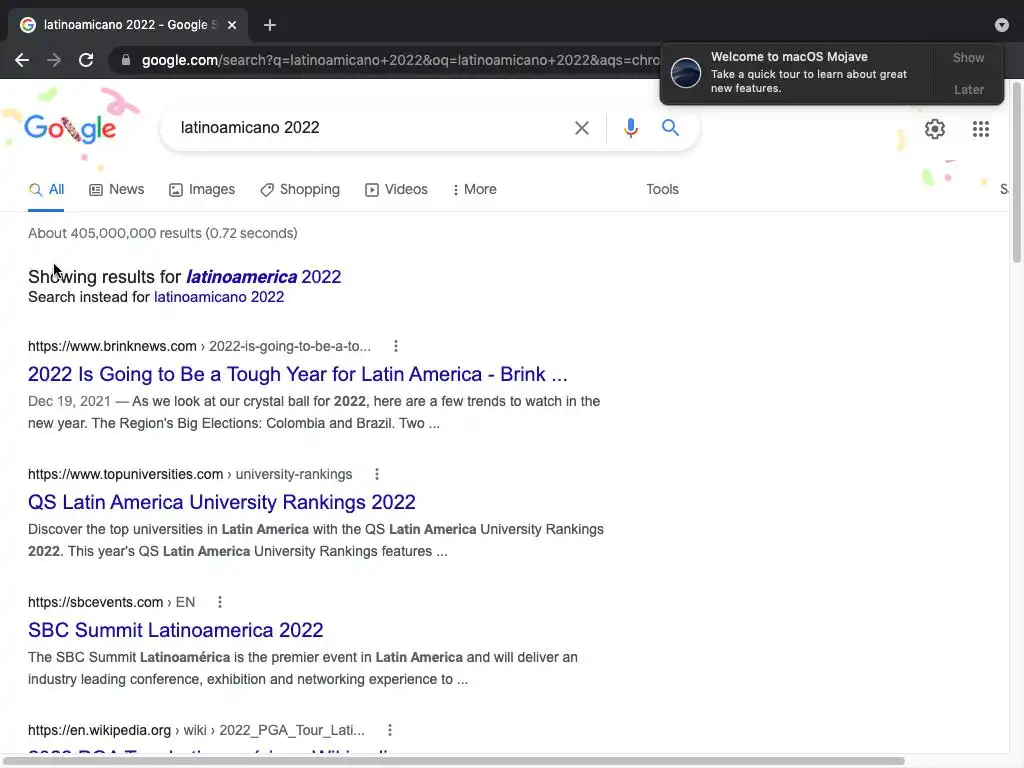The width and height of the screenshot is (1024, 768).
Task: Open the Google apps grid icon
Action: click(980, 129)
